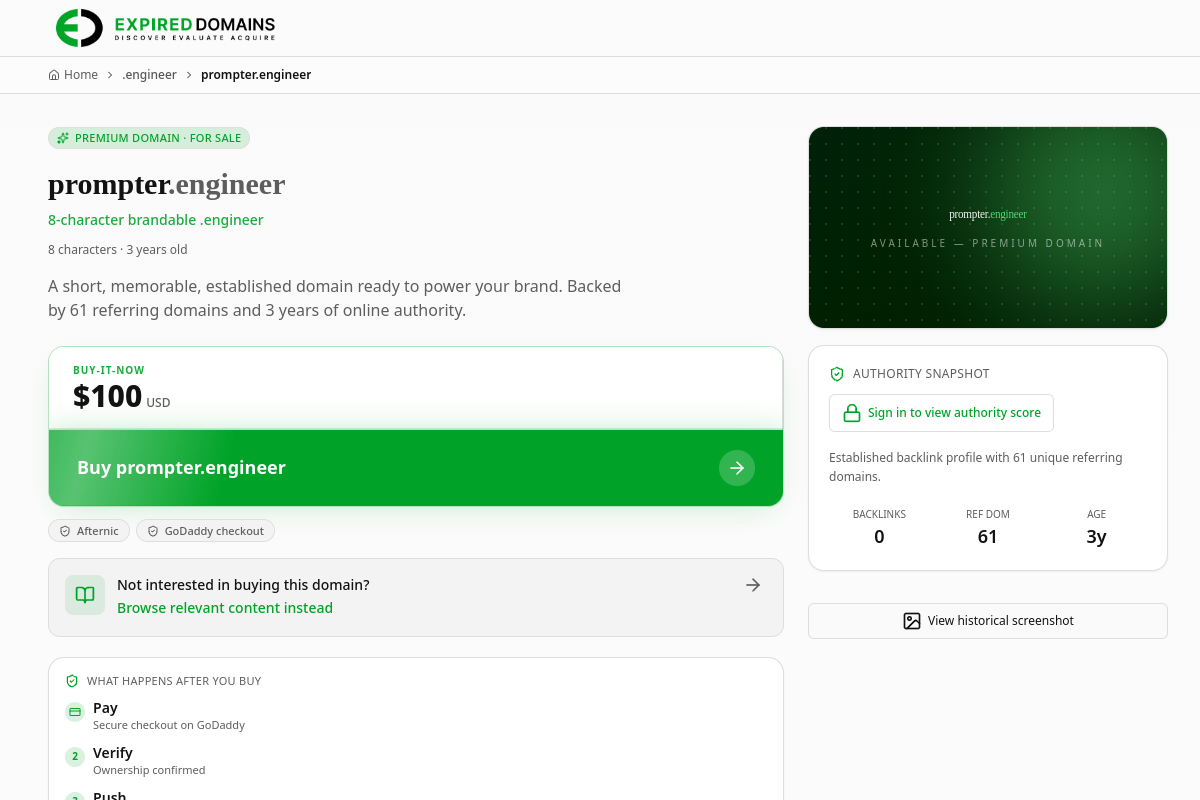
Task: Click the open book icon
Action: coord(85,595)
